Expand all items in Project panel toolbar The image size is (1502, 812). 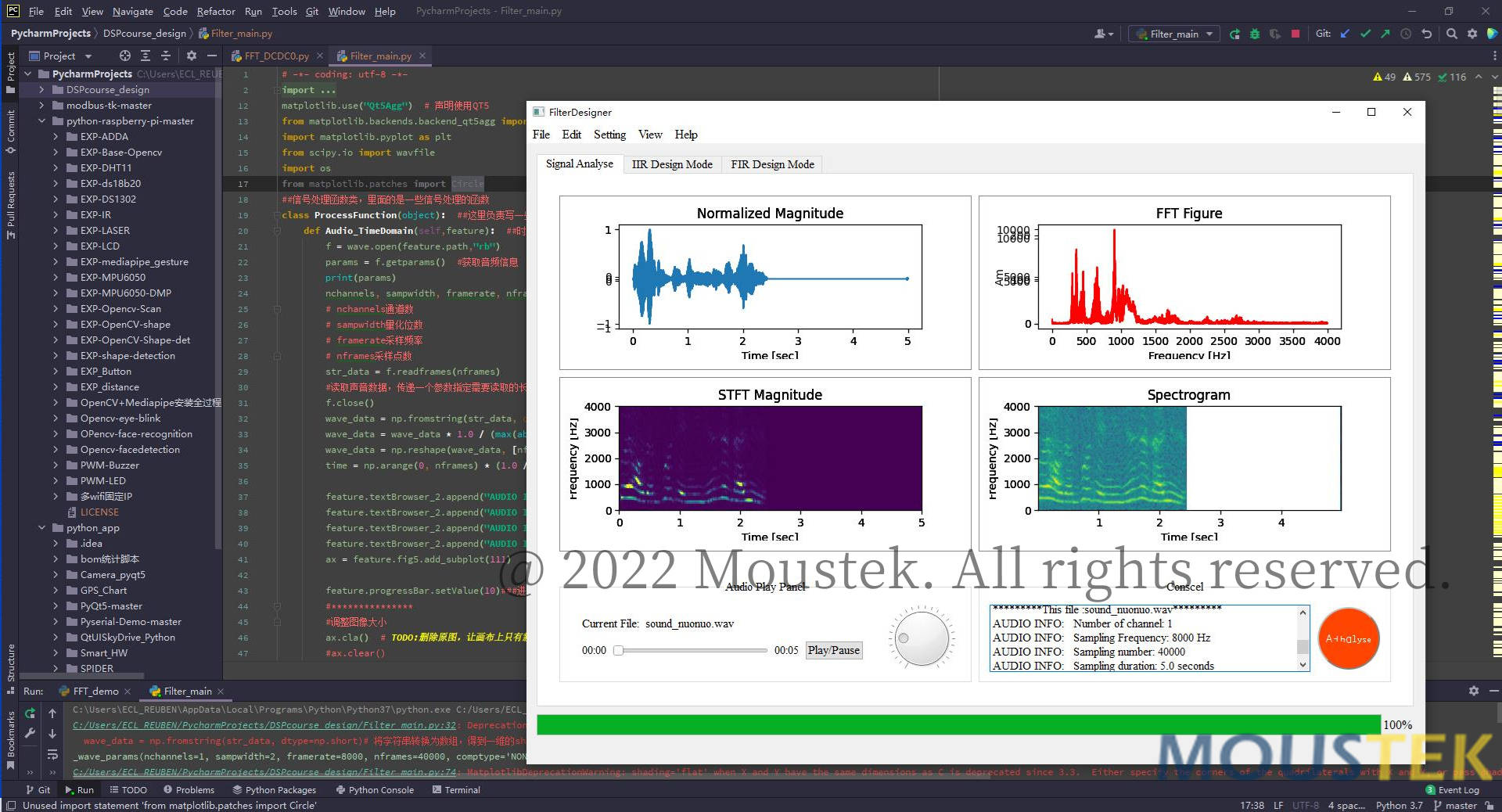[146, 56]
